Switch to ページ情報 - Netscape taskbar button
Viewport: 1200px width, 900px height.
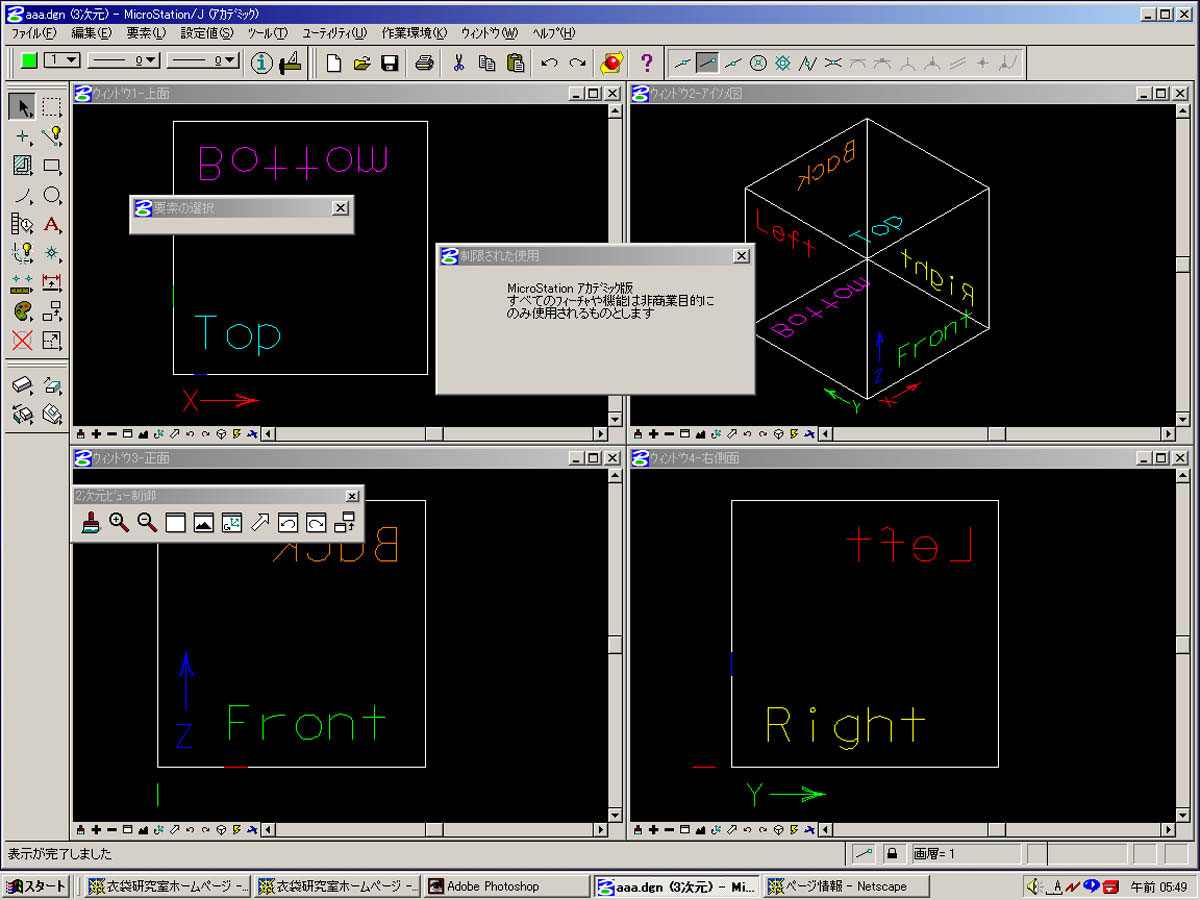click(x=846, y=886)
